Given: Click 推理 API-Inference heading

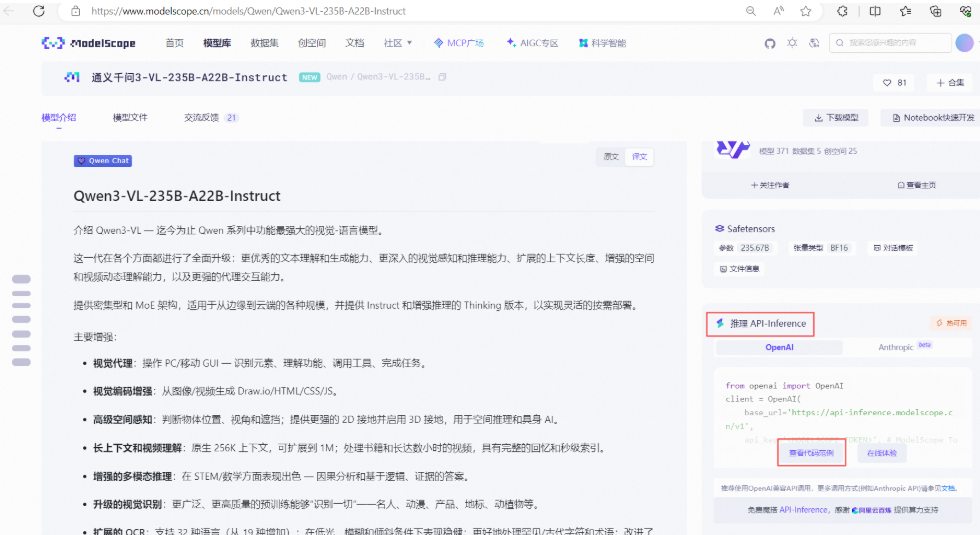Looking at the screenshot, I should 761,324.
